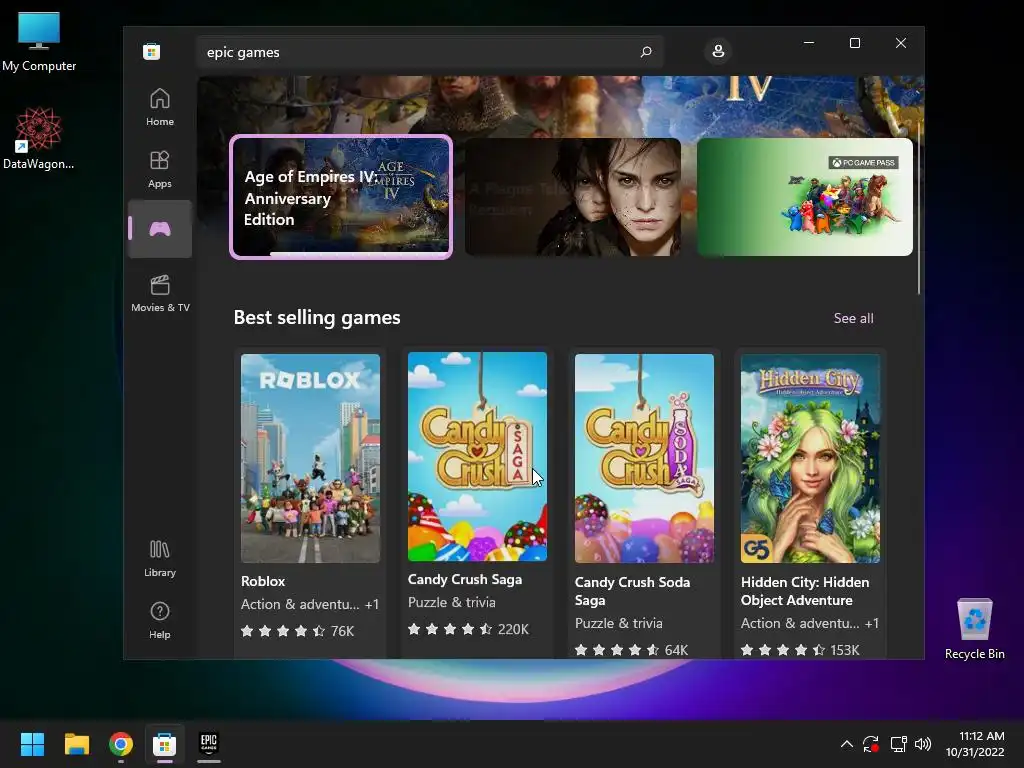Screen dimensions: 1024x768
Task: Click Hidden City 153K rating
Action: [x=800, y=650]
